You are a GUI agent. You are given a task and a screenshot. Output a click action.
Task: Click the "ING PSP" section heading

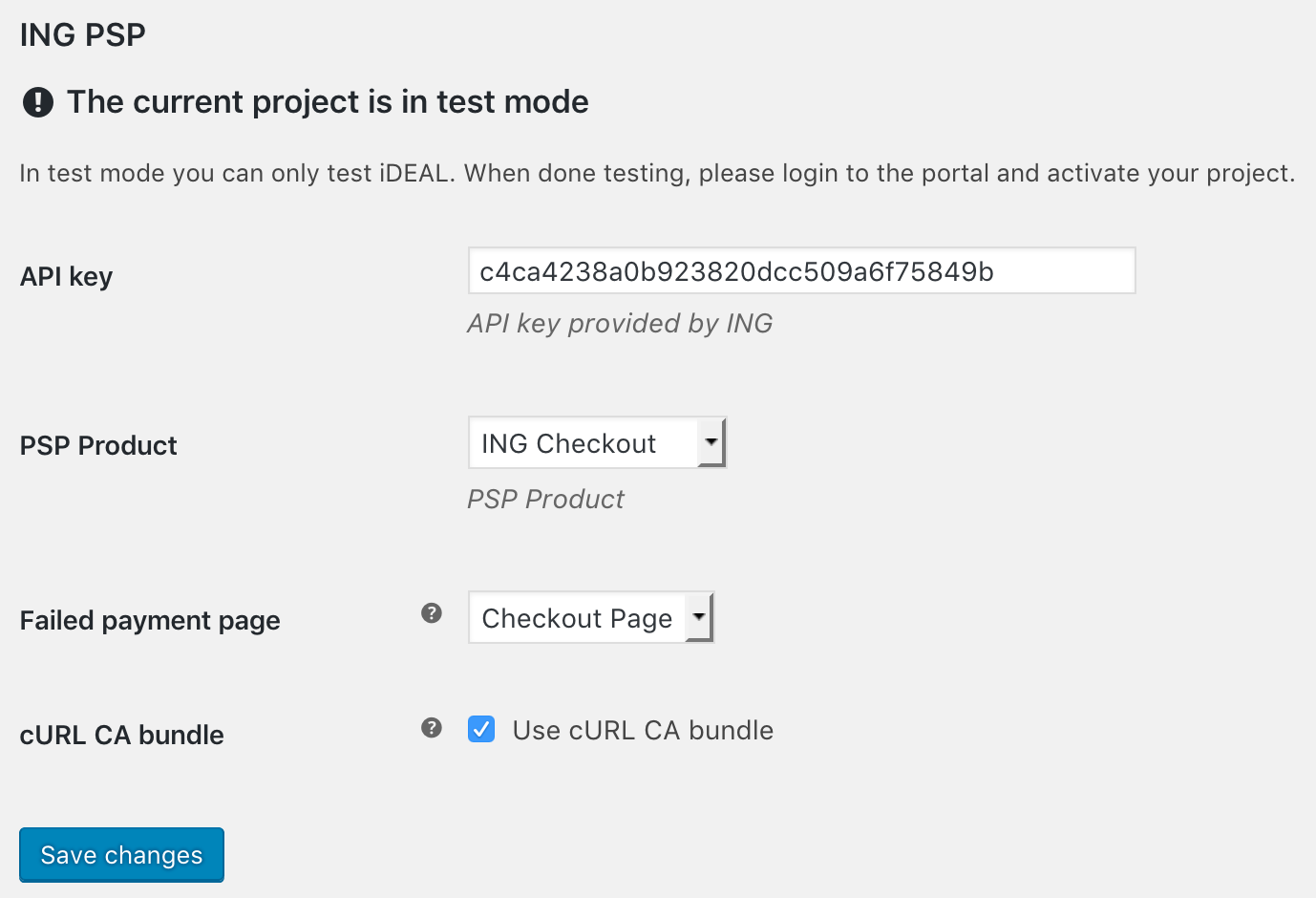82,35
